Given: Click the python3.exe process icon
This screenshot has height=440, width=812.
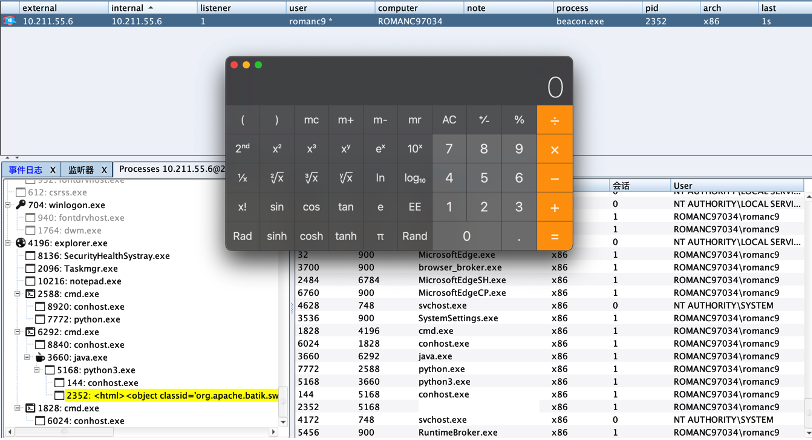Looking at the screenshot, I should (x=50, y=370).
